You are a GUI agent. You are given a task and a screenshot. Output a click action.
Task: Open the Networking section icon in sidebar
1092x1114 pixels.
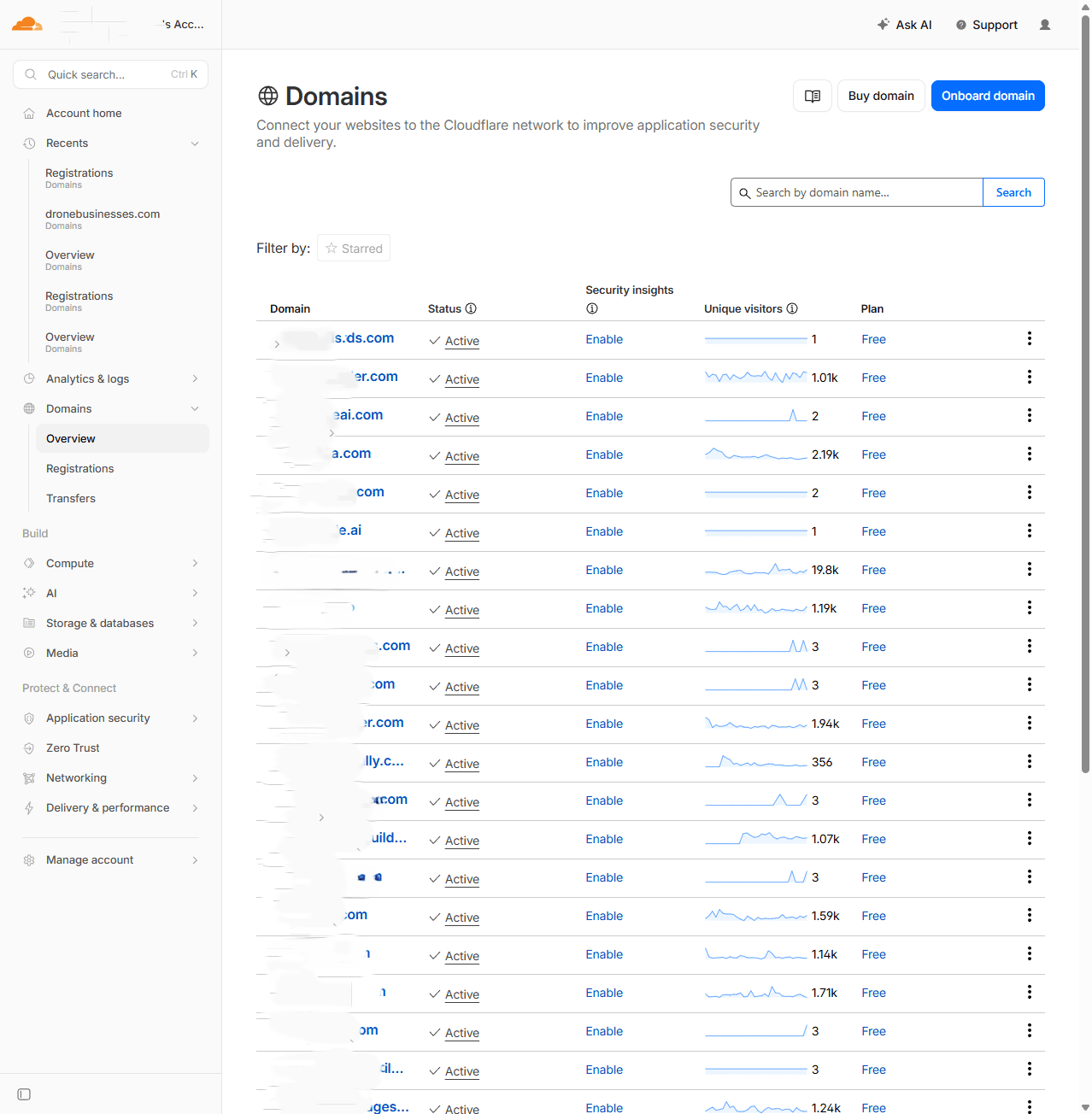coord(28,777)
